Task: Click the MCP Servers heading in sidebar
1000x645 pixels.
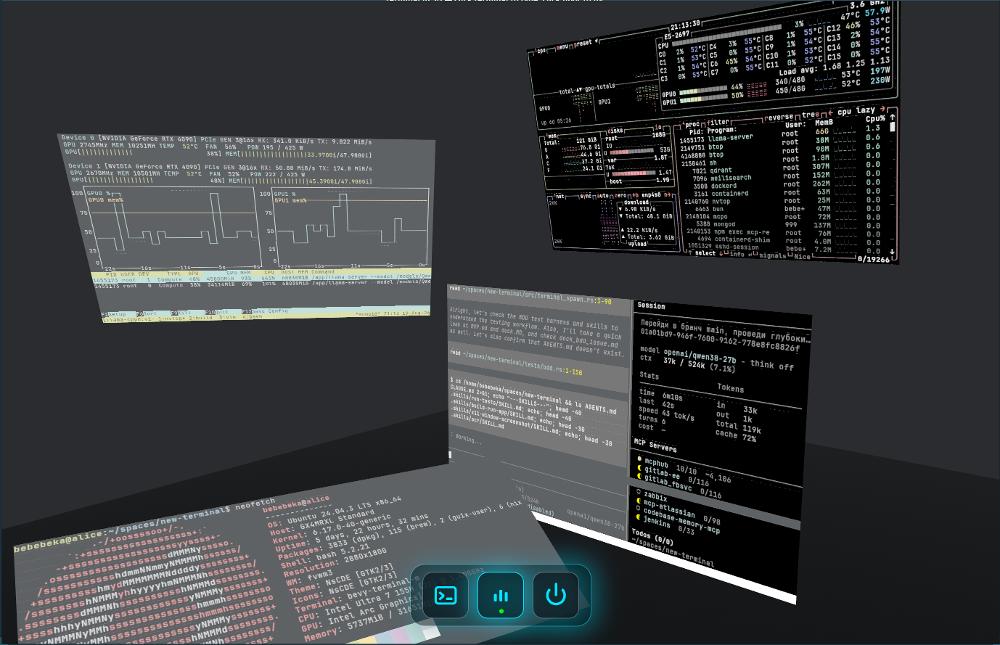Action: click(x=655, y=445)
